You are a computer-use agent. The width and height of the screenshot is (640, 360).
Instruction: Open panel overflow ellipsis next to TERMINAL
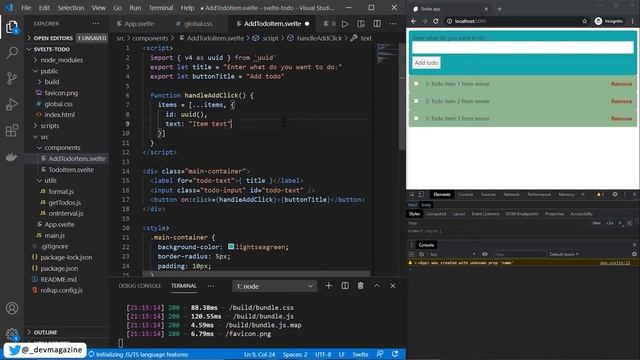pyautogui.click(x=211, y=286)
